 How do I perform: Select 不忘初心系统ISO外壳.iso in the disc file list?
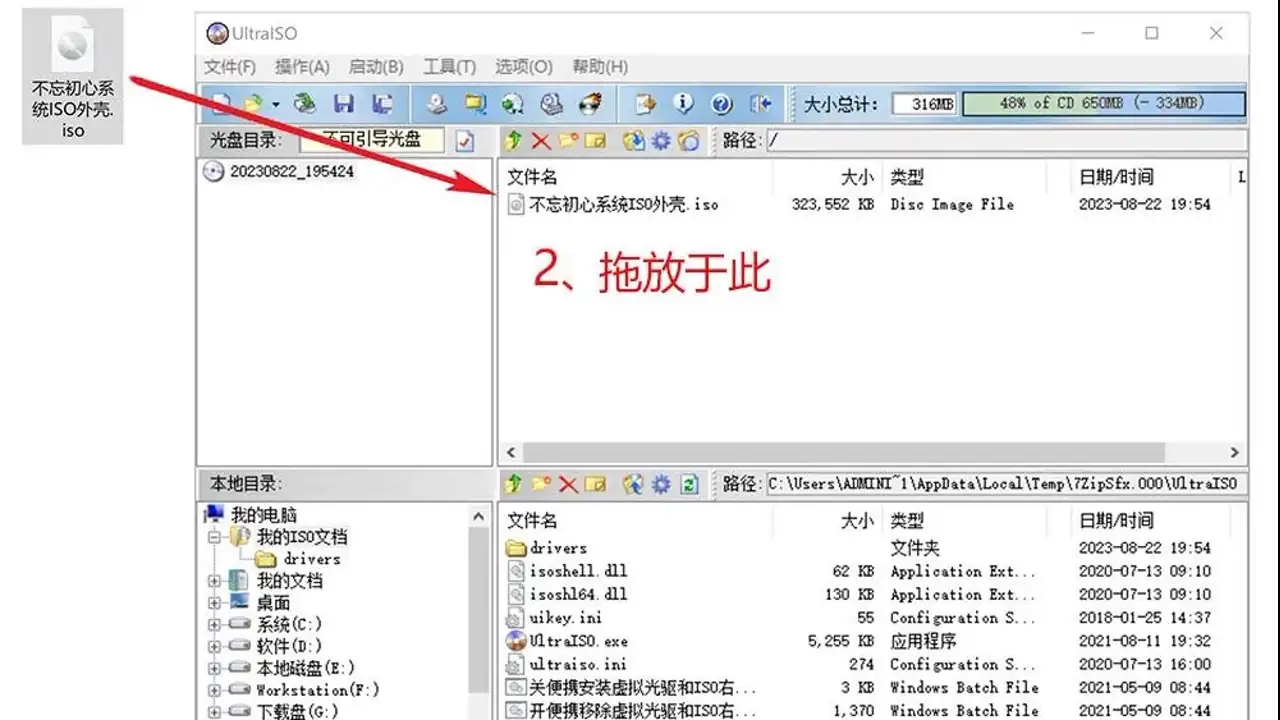click(624, 204)
